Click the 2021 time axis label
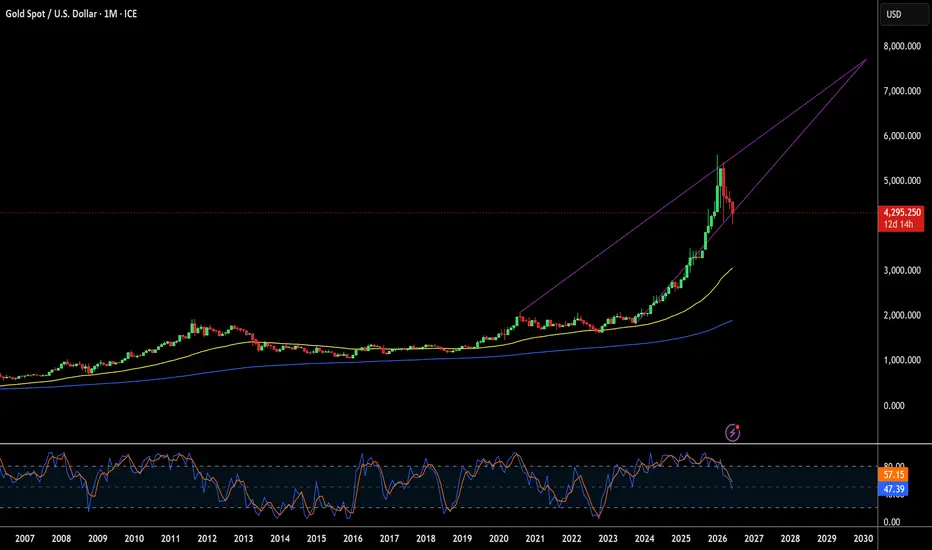This screenshot has width=932, height=550. point(535,538)
